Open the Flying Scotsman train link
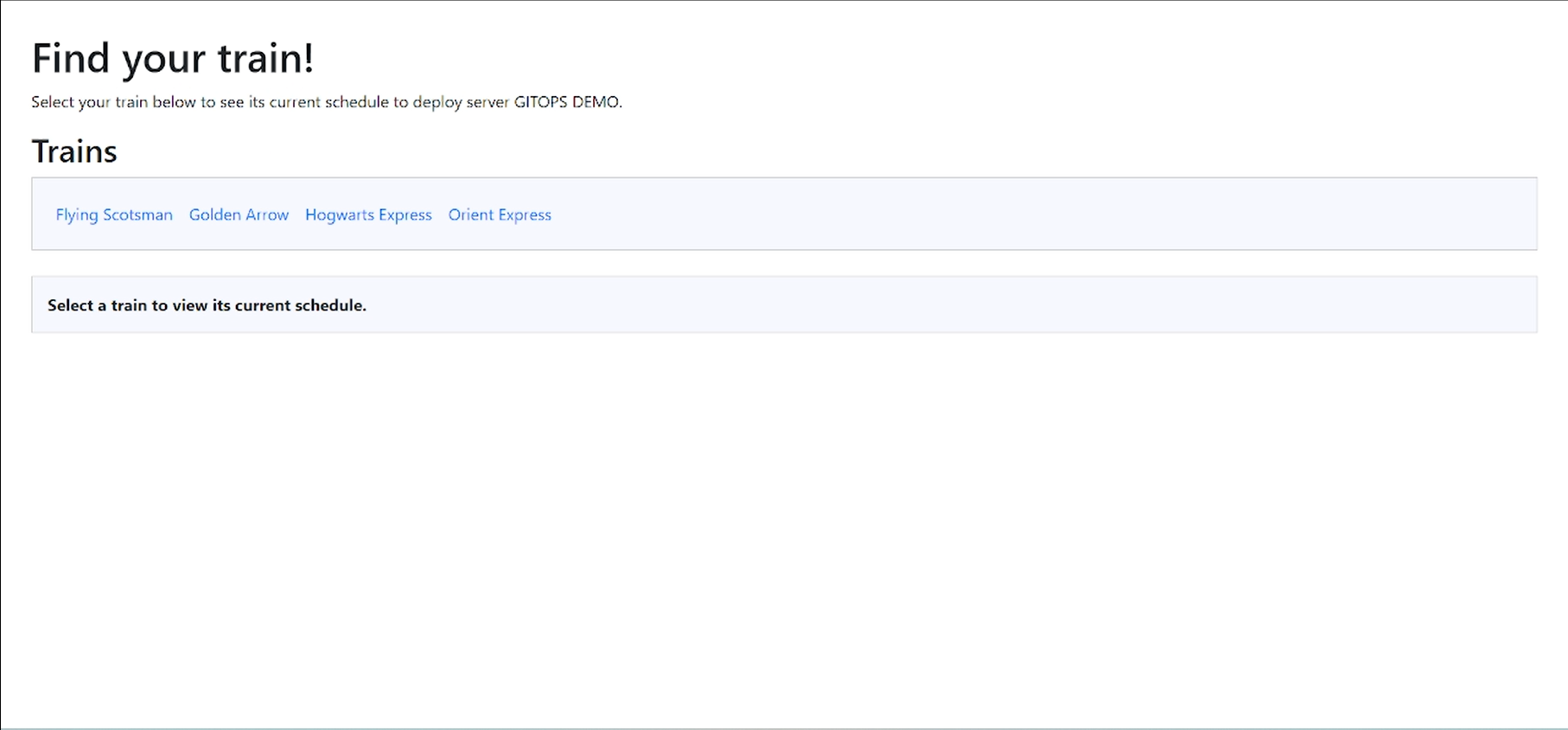Image resolution: width=1568 pixels, height=730 pixels. click(114, 215)
